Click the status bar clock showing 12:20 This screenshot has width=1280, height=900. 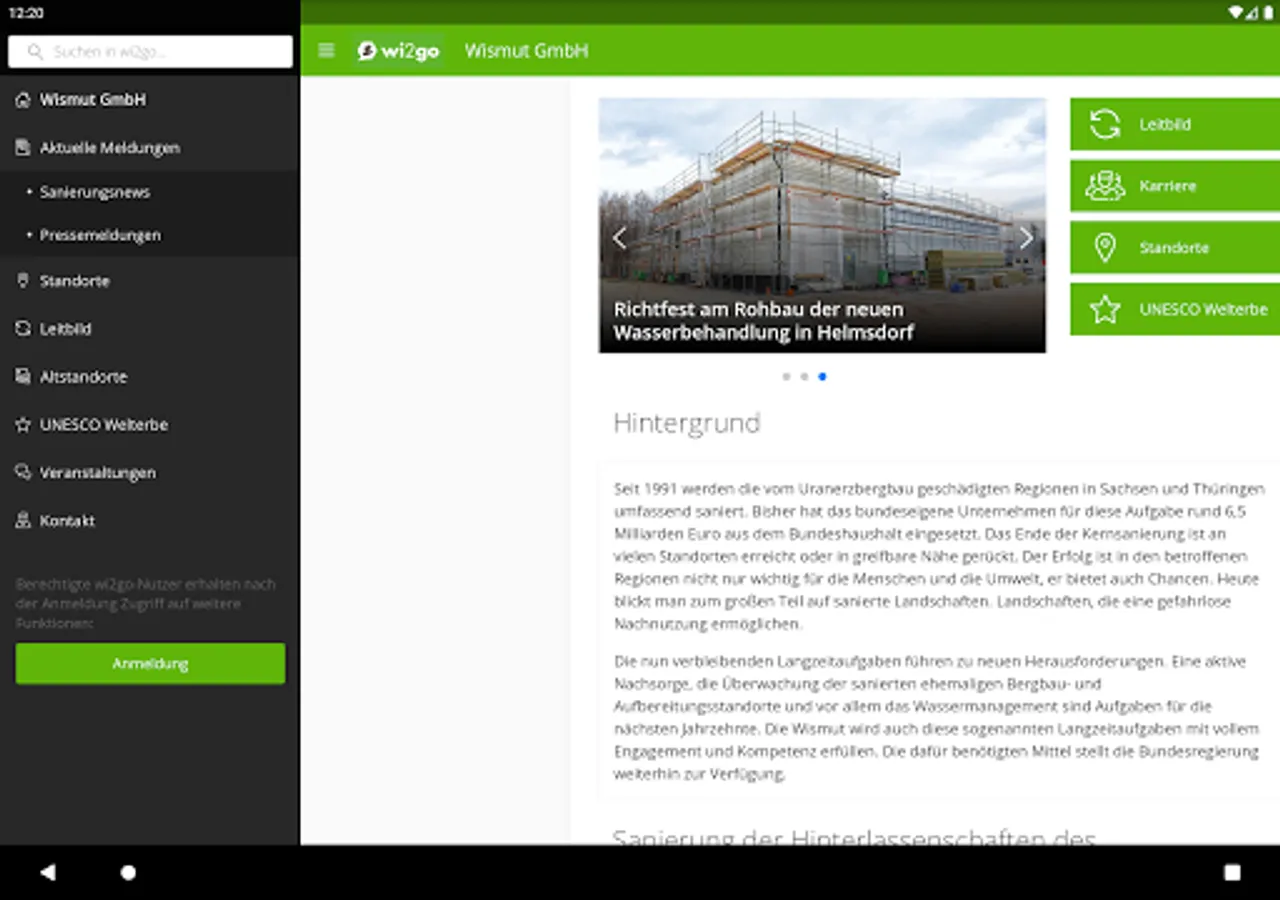click(x=26, y=13)
